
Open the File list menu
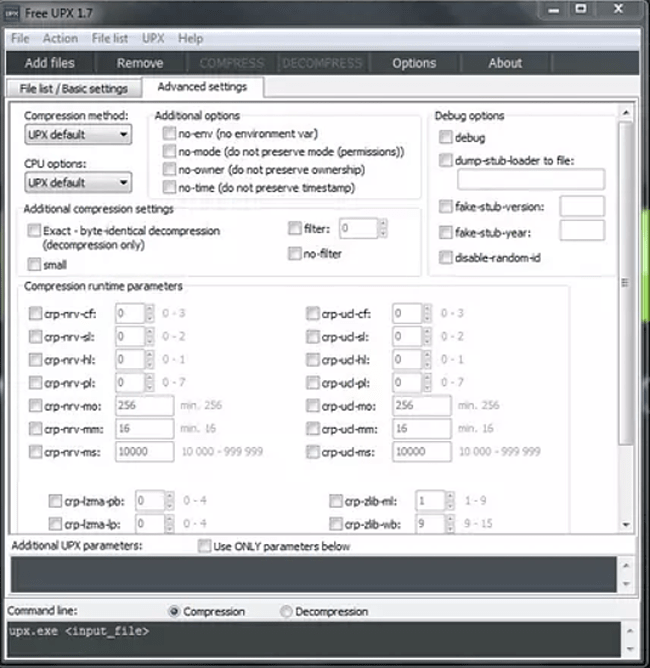[109, 38]
